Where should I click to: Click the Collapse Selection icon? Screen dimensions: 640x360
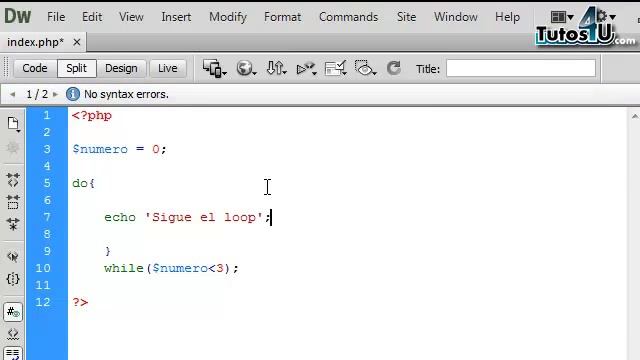pyautogui.click(x=13, y=202)
